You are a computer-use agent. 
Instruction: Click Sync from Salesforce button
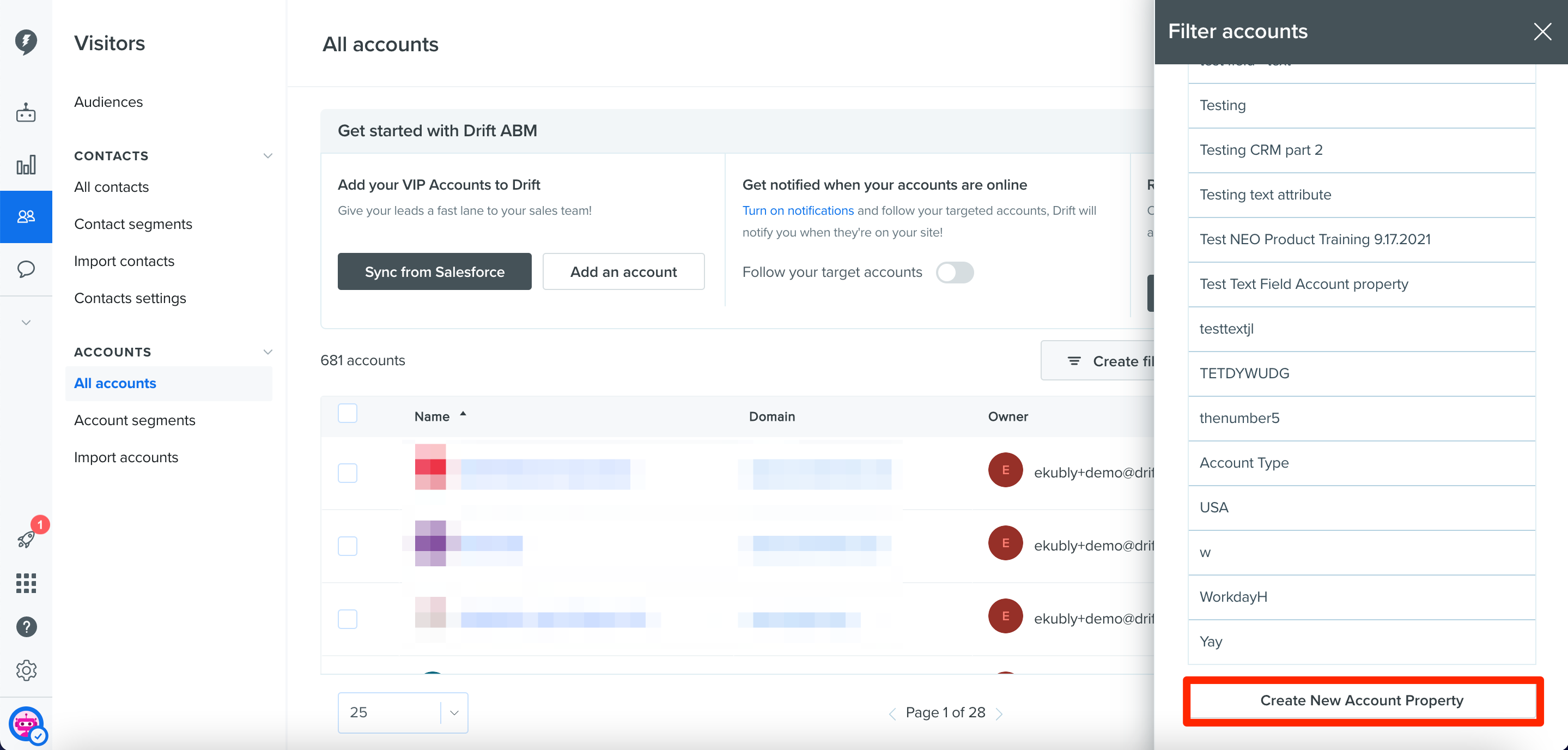pos(435,271)
